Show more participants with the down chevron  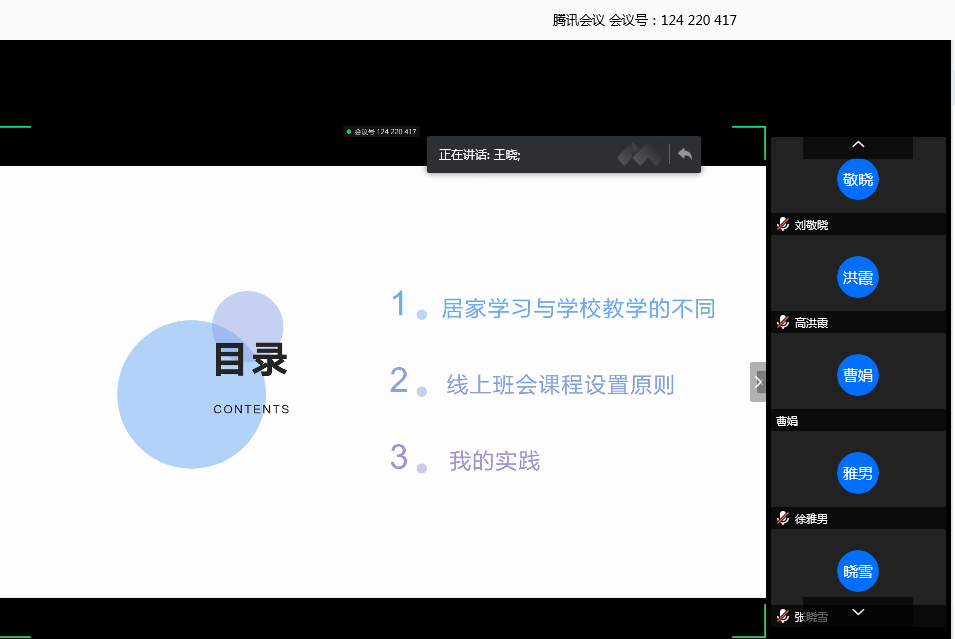pos(858,612)
